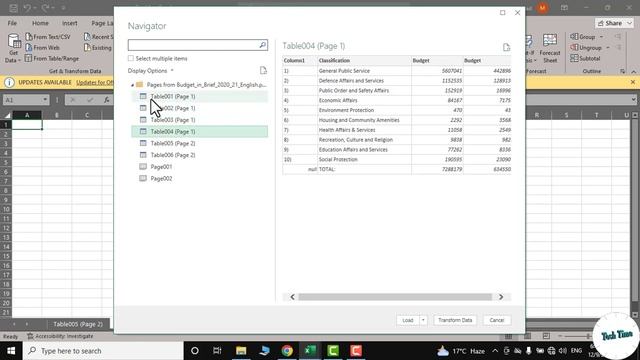Open the Ungroup dropdown arrow
This screenshot has height=360, width=640.
coord(608,48)
